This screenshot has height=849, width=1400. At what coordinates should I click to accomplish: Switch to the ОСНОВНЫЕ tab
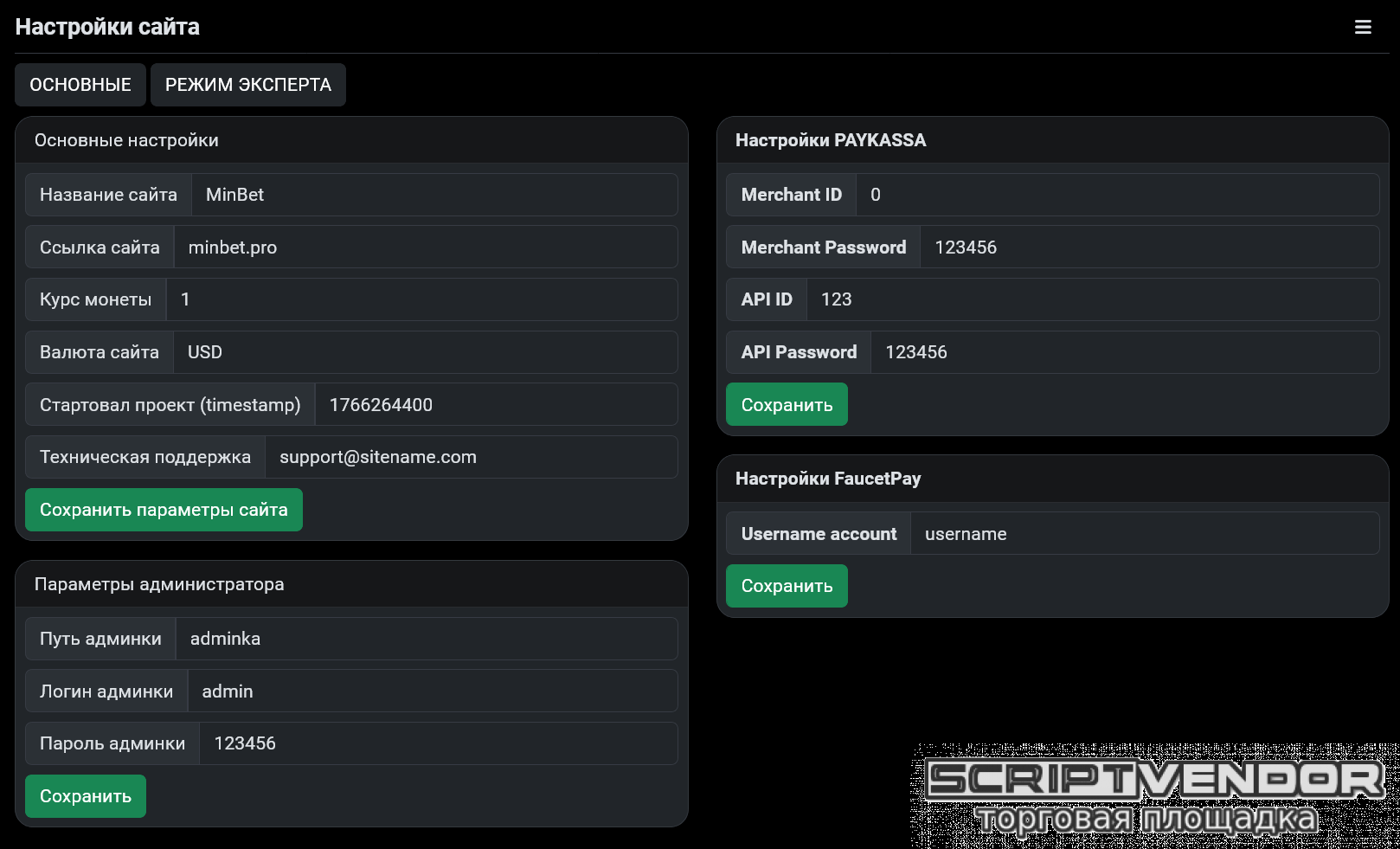[x=80, y=85]
